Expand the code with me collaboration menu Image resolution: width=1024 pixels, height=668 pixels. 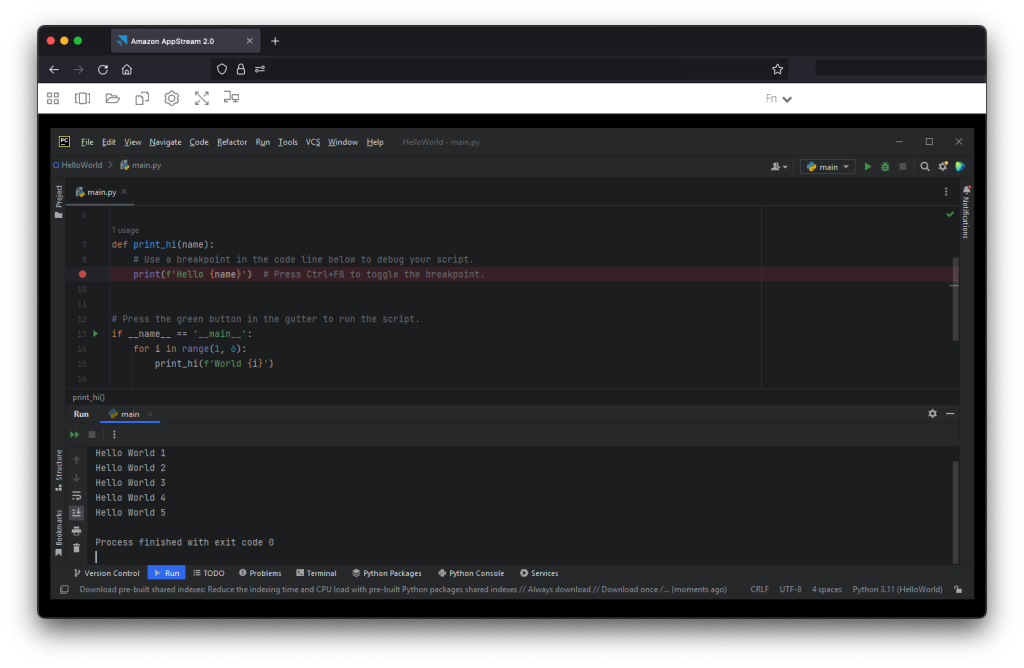click(x=778, y=166)
